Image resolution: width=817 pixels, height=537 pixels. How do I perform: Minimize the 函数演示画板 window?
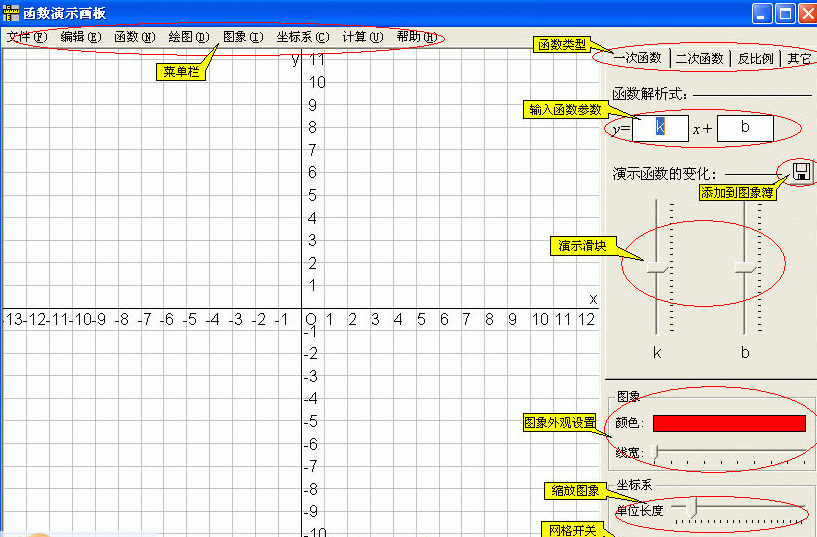(762, 13)
